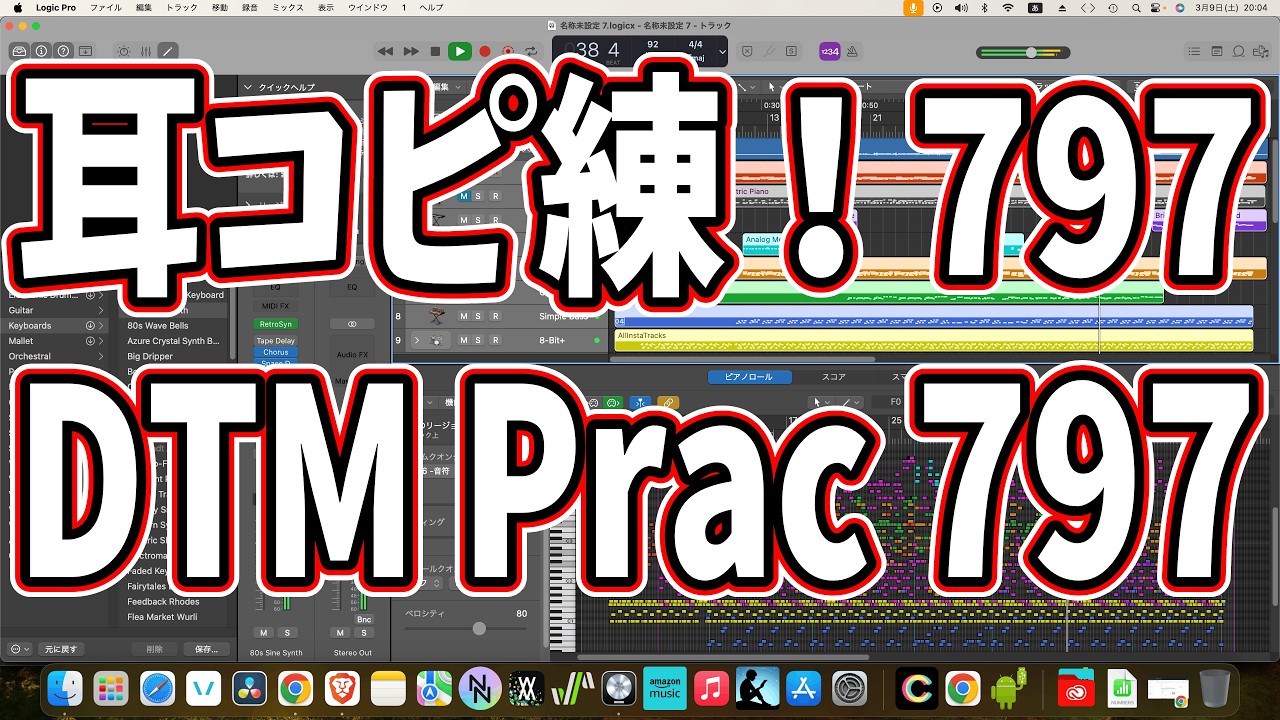Start recording with the Record button
This screenshot has height=720, width=1280.
485,51
